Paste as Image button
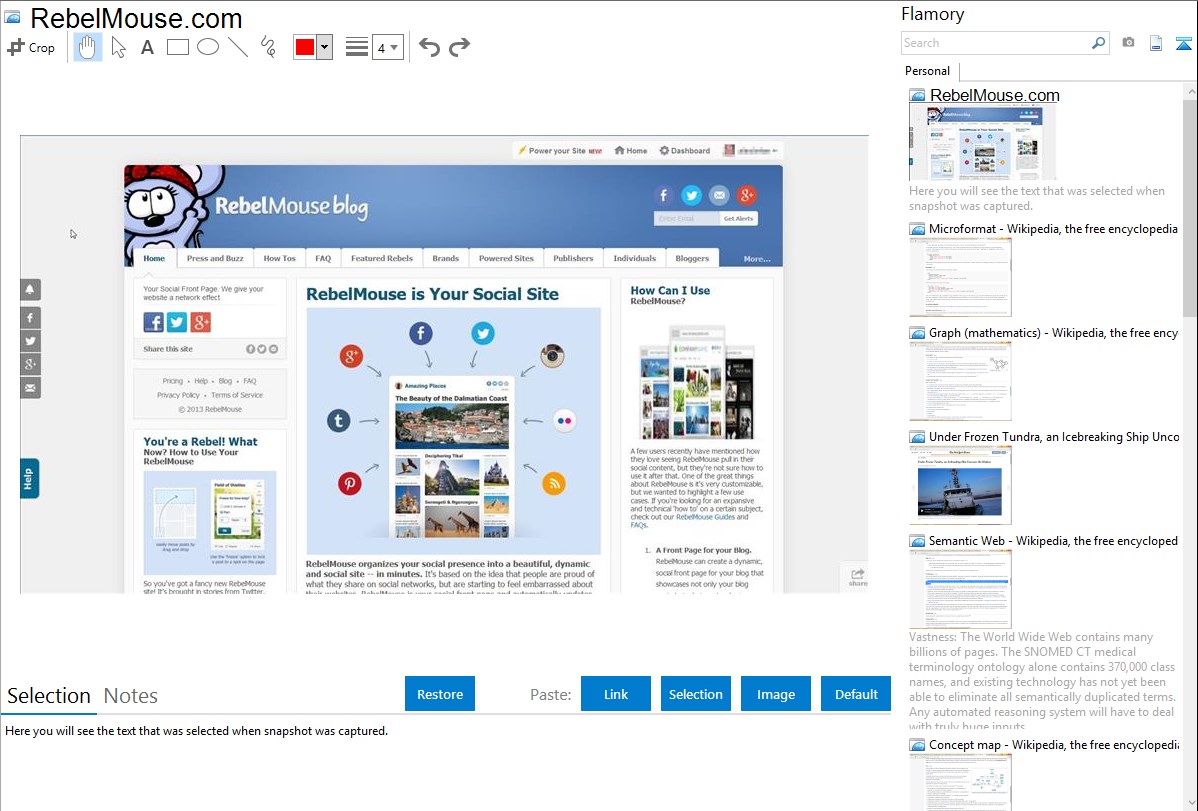Viewport: 1198px width, 811px height. point(775,694)
